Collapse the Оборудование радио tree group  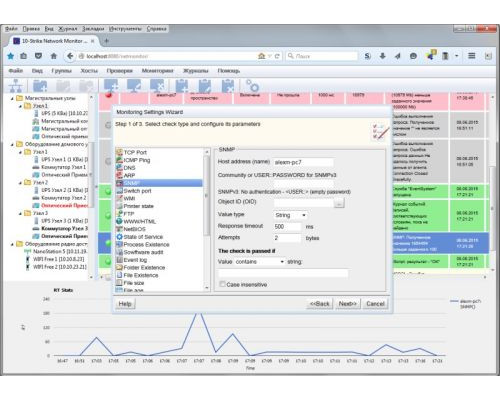12,244
